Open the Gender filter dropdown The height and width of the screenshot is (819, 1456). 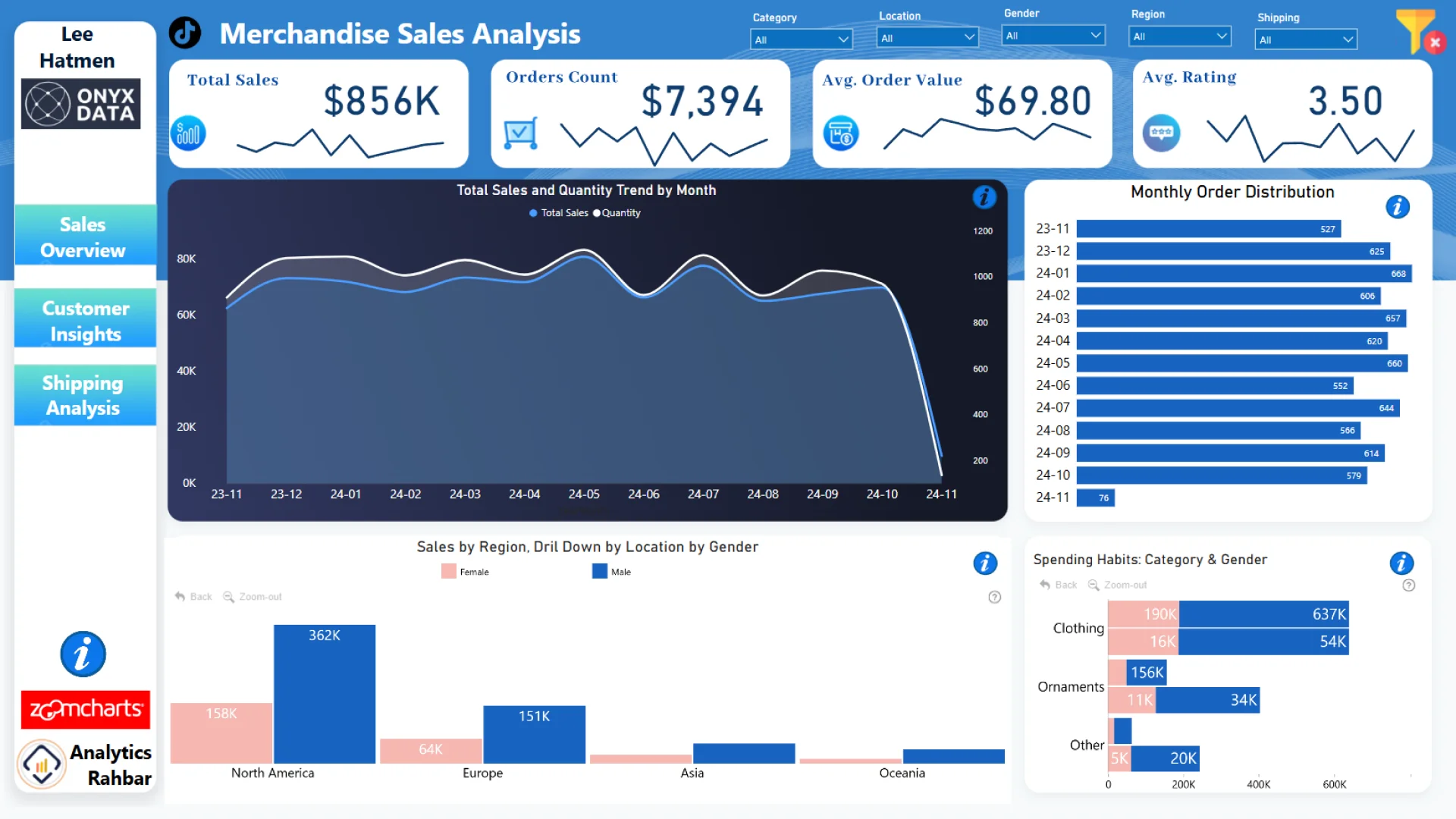[x=1053, y=35]
